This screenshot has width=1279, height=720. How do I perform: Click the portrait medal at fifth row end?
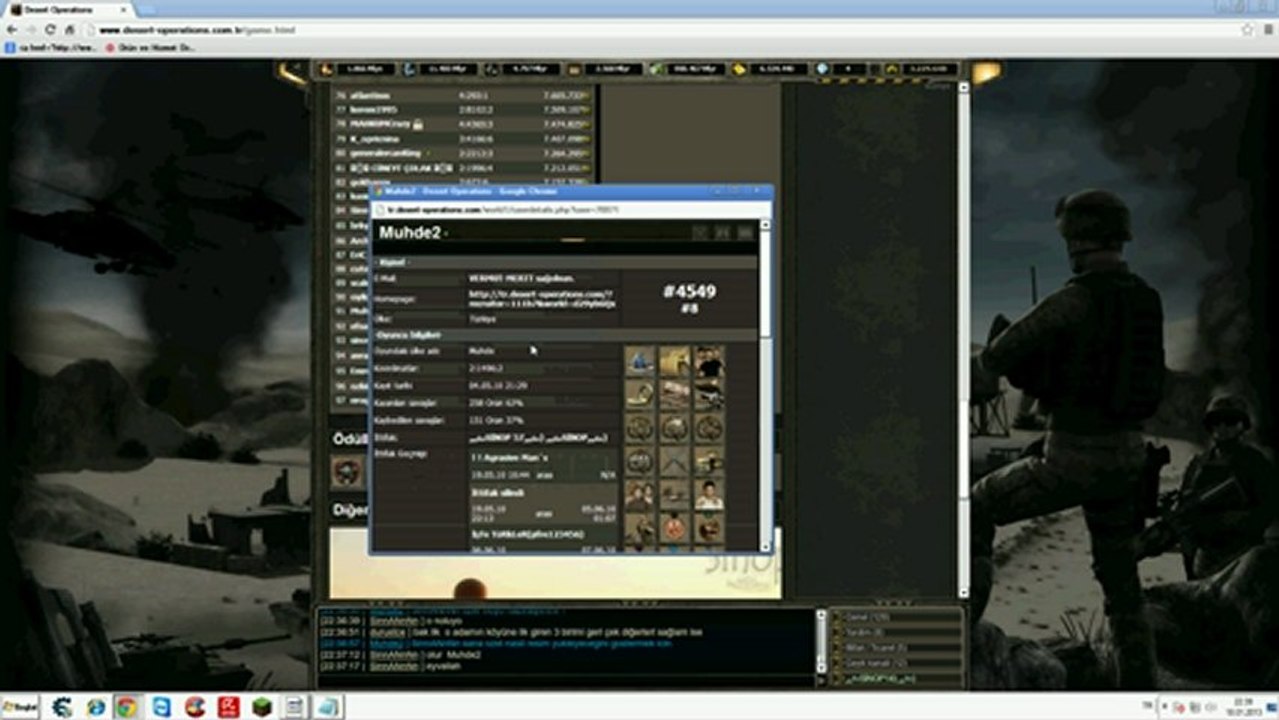click(x=709, y=494)
